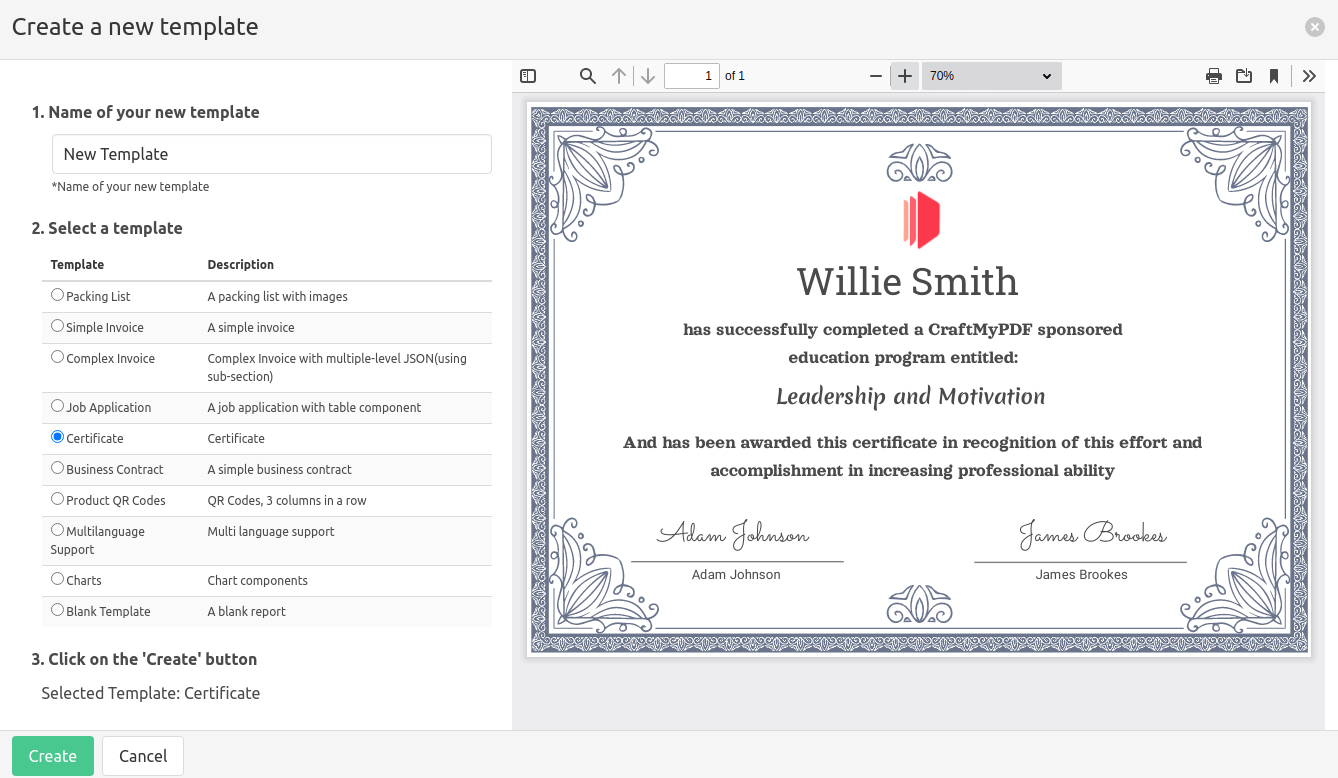Select the Blank Template option
Viewport: 1338px width, 778px height.
57,610
